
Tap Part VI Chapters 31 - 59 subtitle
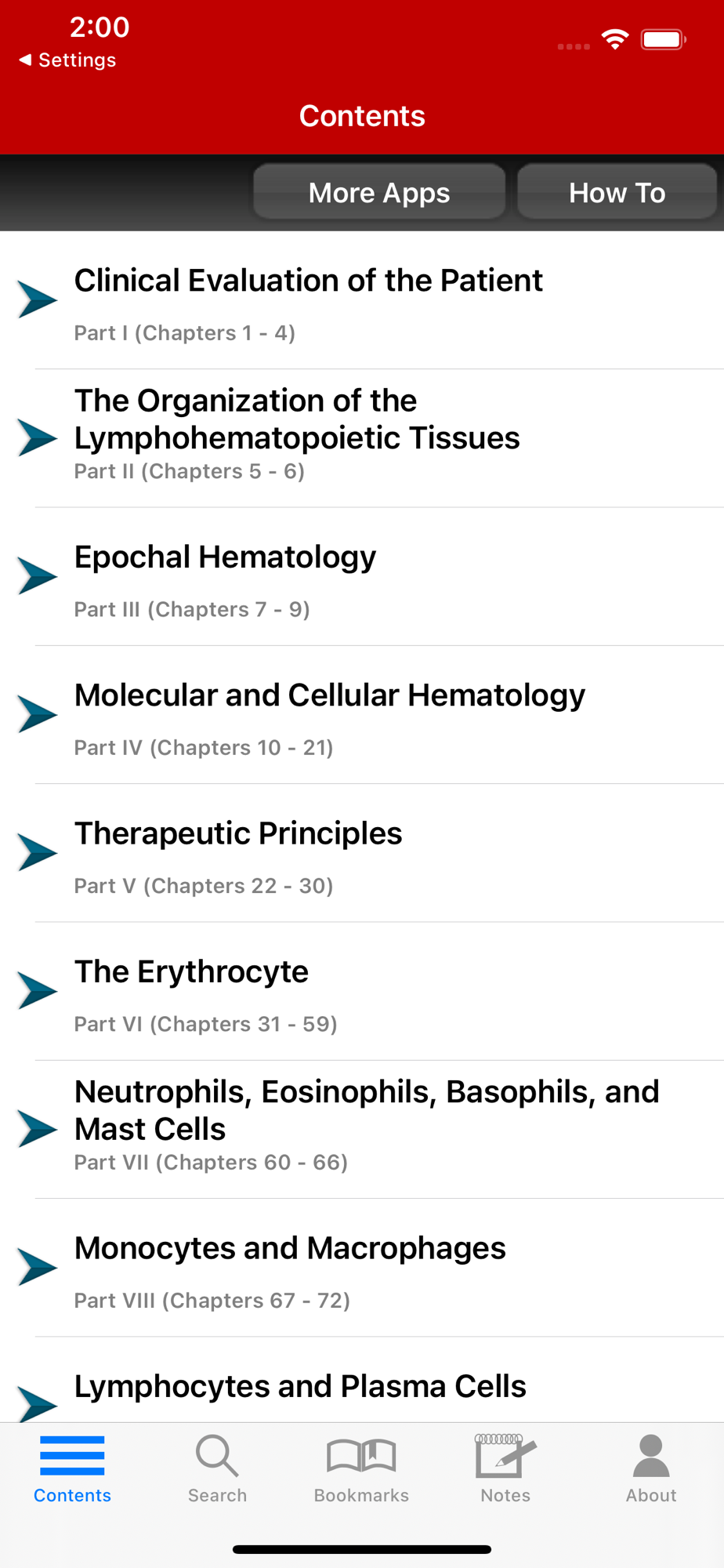(x=205, y=1024)
